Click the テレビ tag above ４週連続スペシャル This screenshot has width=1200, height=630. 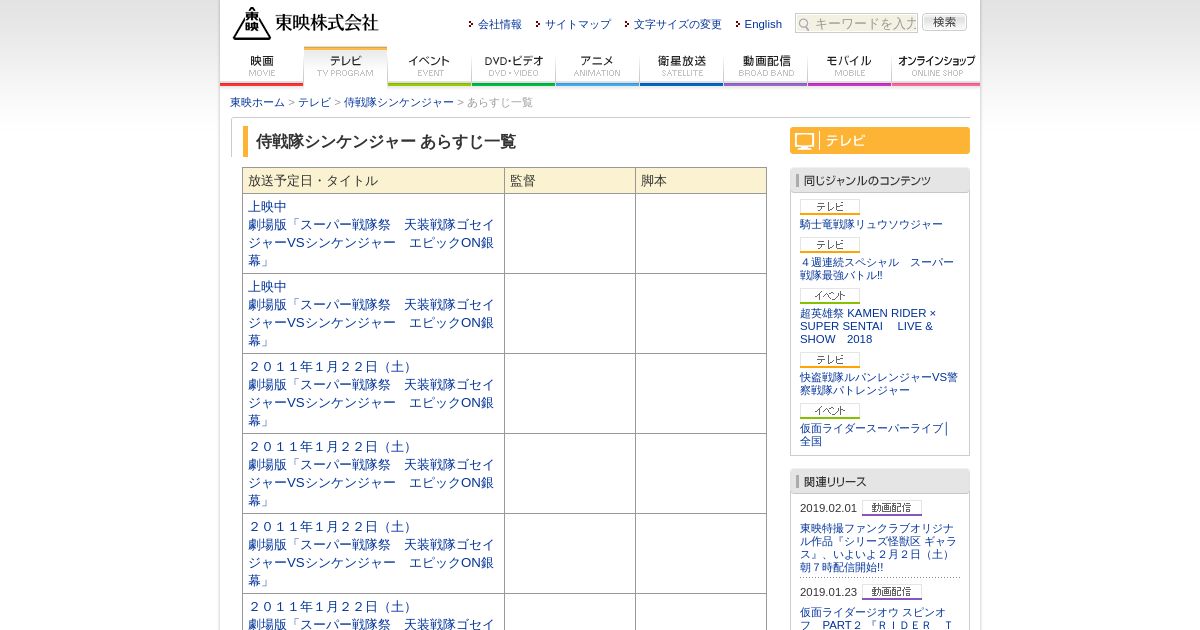click(x=830, y=245)
